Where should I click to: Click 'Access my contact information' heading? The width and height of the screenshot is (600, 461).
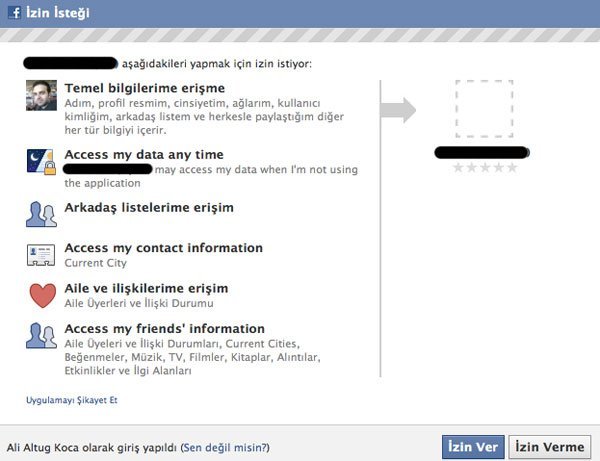tap(163, 248)
